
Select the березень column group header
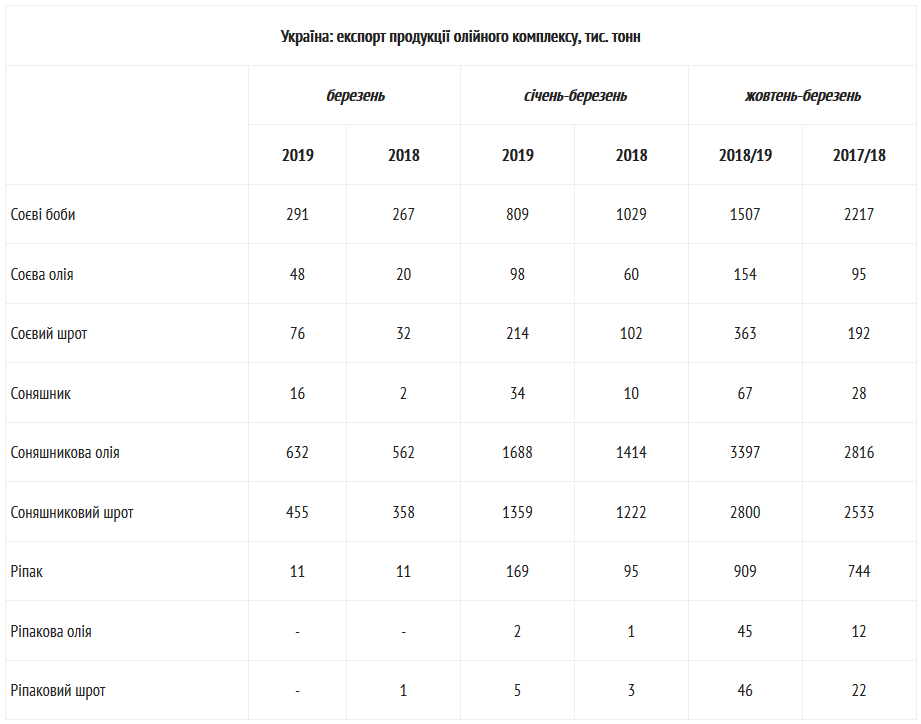point(355,96)
